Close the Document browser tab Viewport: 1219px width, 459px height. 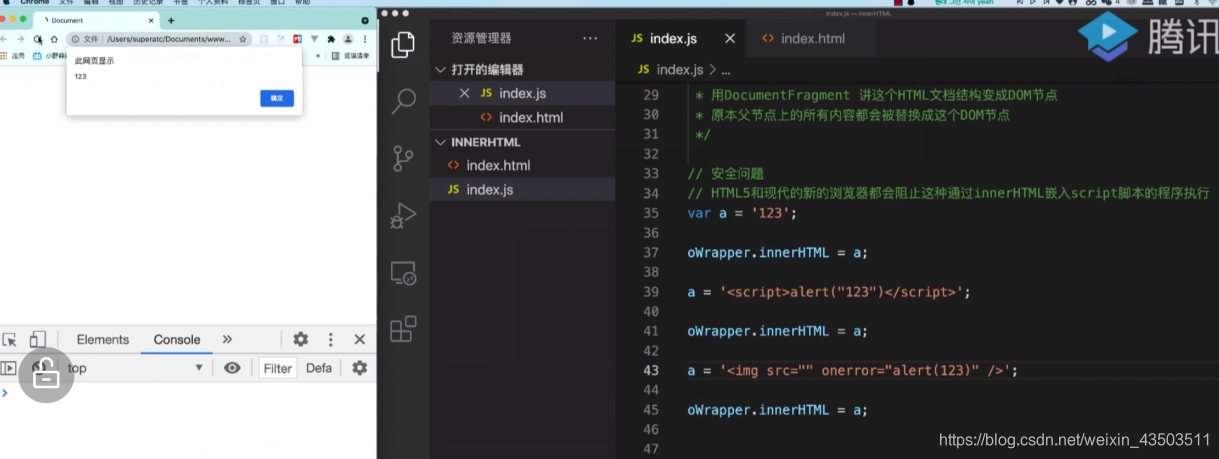151,20
